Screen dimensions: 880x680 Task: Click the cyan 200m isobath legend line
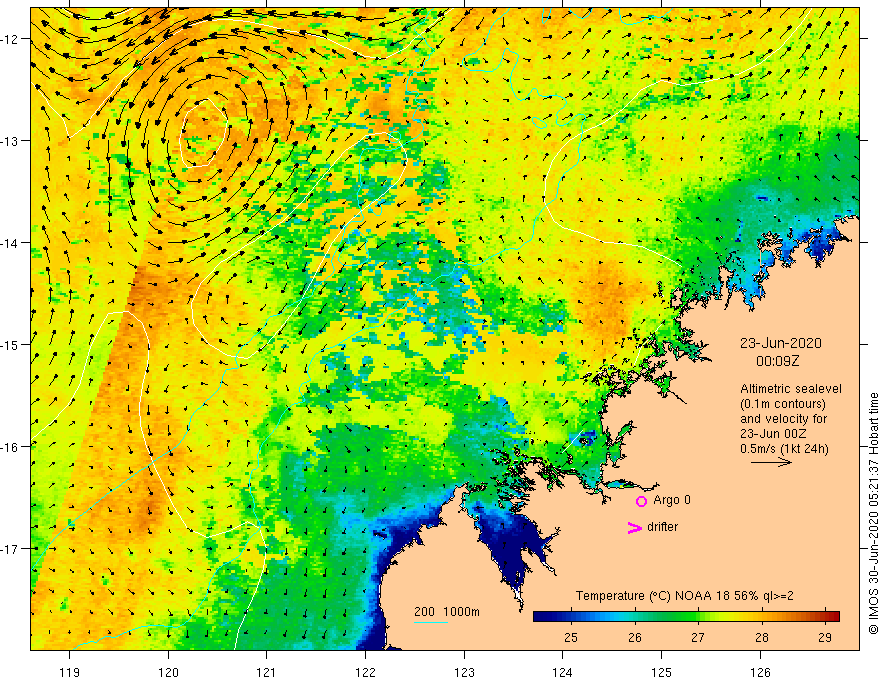(430, 622)
